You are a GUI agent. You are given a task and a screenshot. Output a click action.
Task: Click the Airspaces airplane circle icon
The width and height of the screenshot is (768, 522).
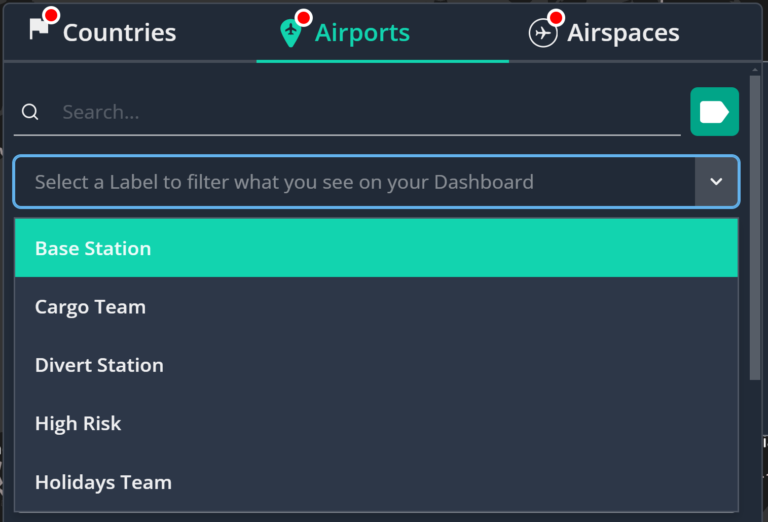tap(543, 33)
